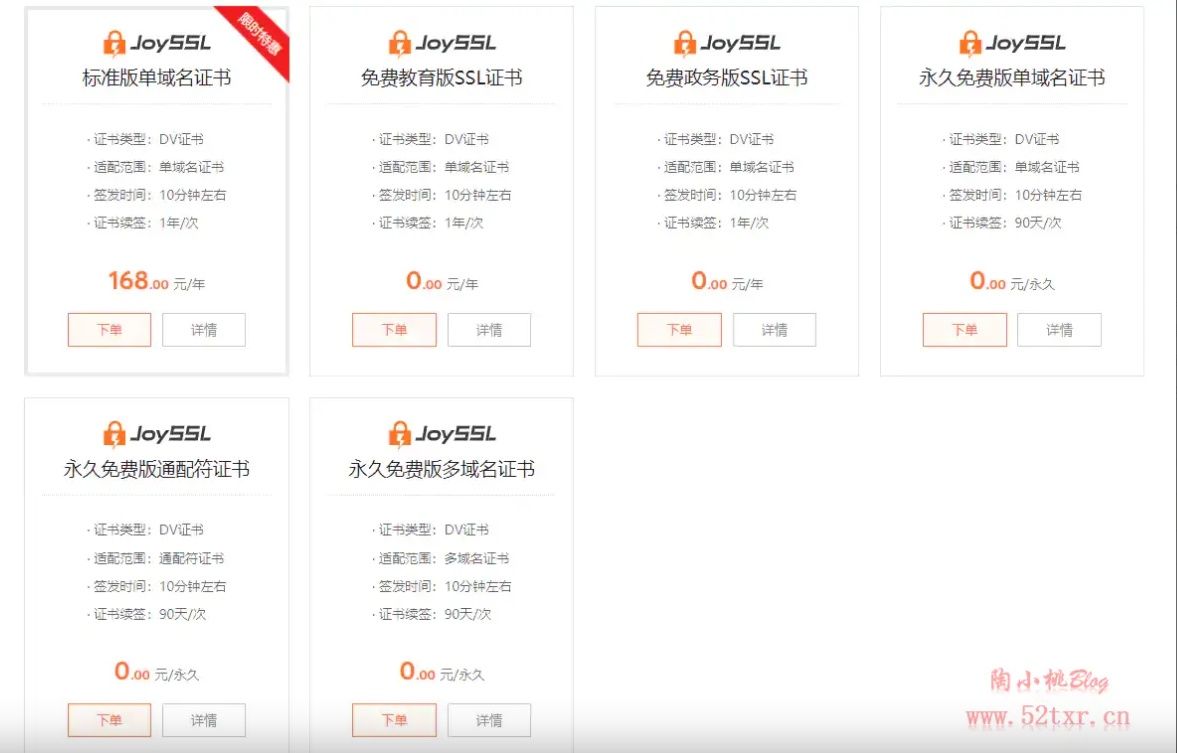Click 适配范围: 单域名证书 on 标准版 card
The height and width of the screenshot is (753, 1177).
point(156,167)
